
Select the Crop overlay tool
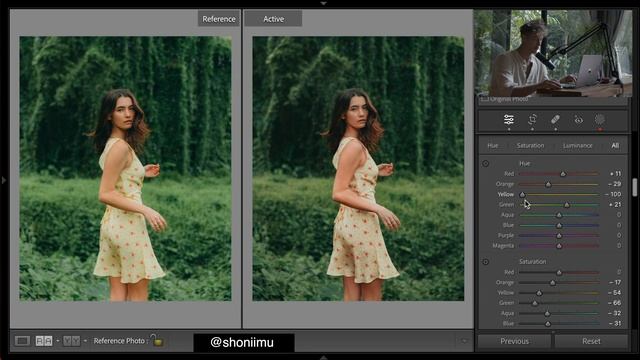[532, 120]
